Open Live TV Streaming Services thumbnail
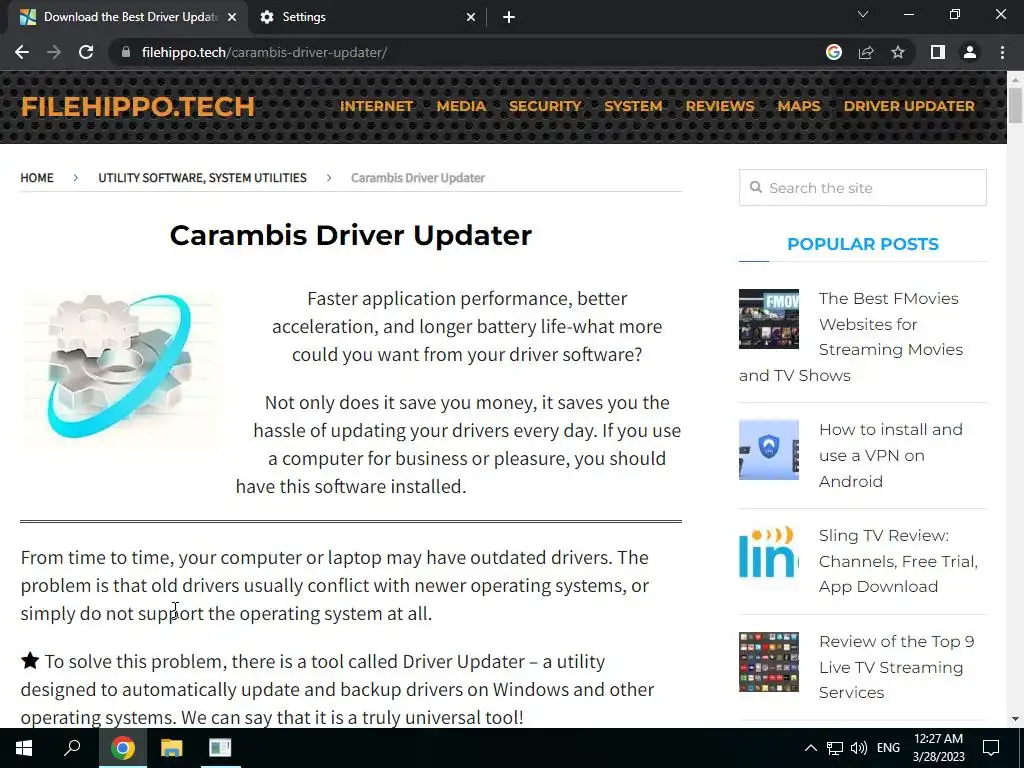Viewport: 1024px width, 768px height. click(769, 662)
